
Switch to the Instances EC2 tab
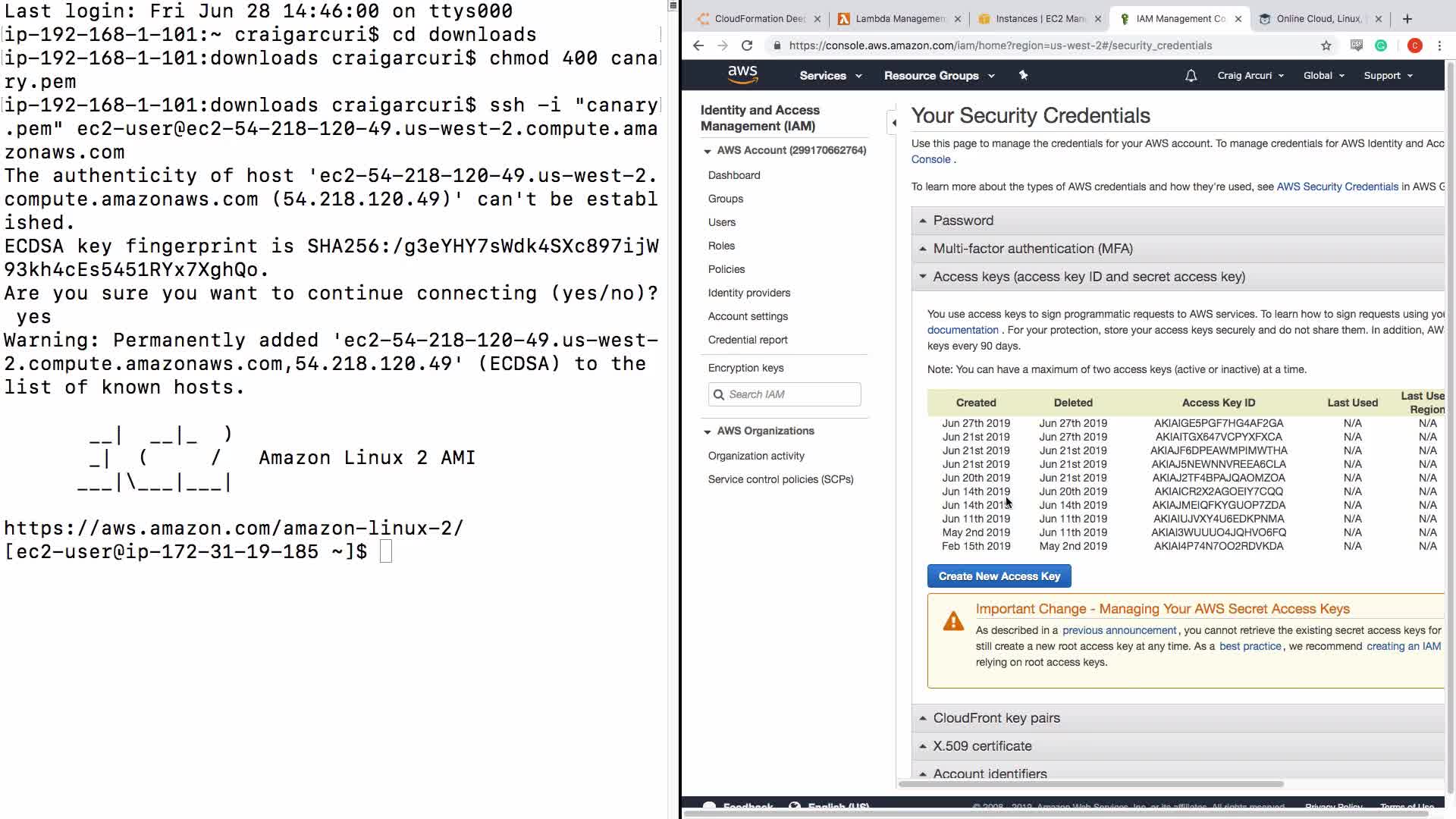pyautogui.click(x=1039, y=19)
